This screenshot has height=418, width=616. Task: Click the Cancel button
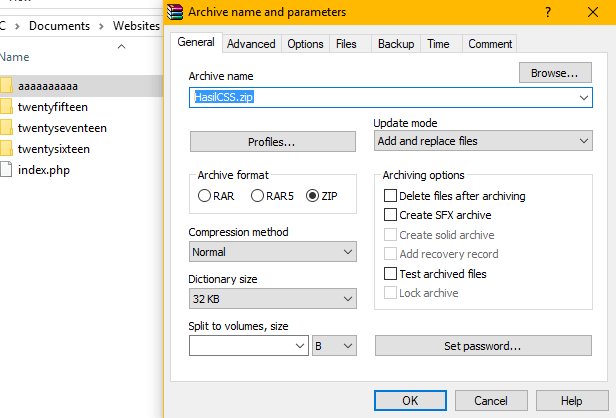coord(491,400)
